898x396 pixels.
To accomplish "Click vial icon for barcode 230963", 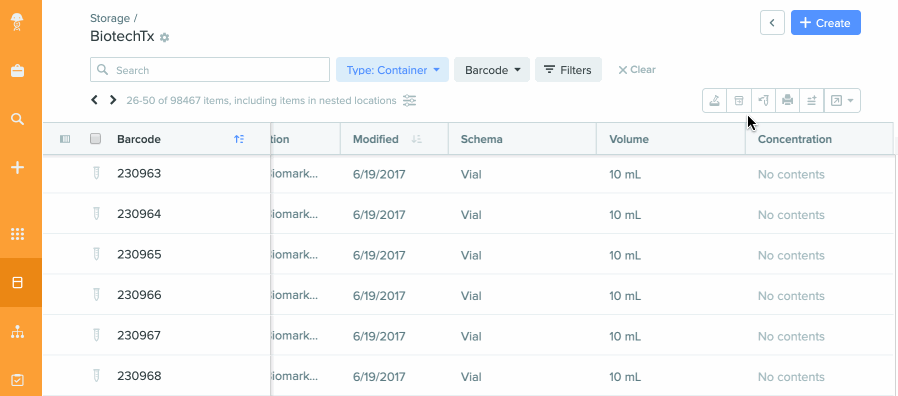I will point(96,172).
